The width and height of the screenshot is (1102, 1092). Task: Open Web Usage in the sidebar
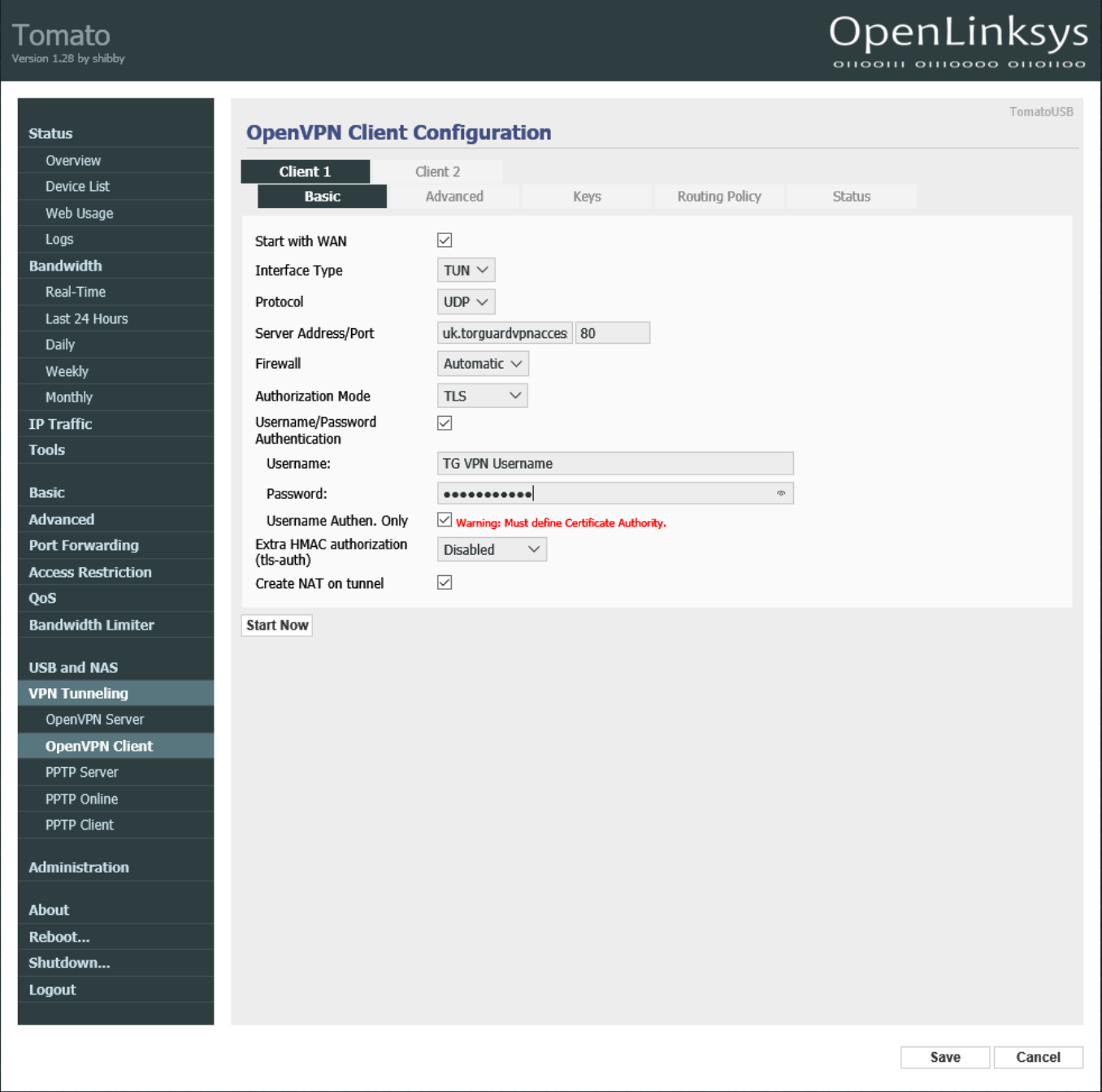point(115,213)
